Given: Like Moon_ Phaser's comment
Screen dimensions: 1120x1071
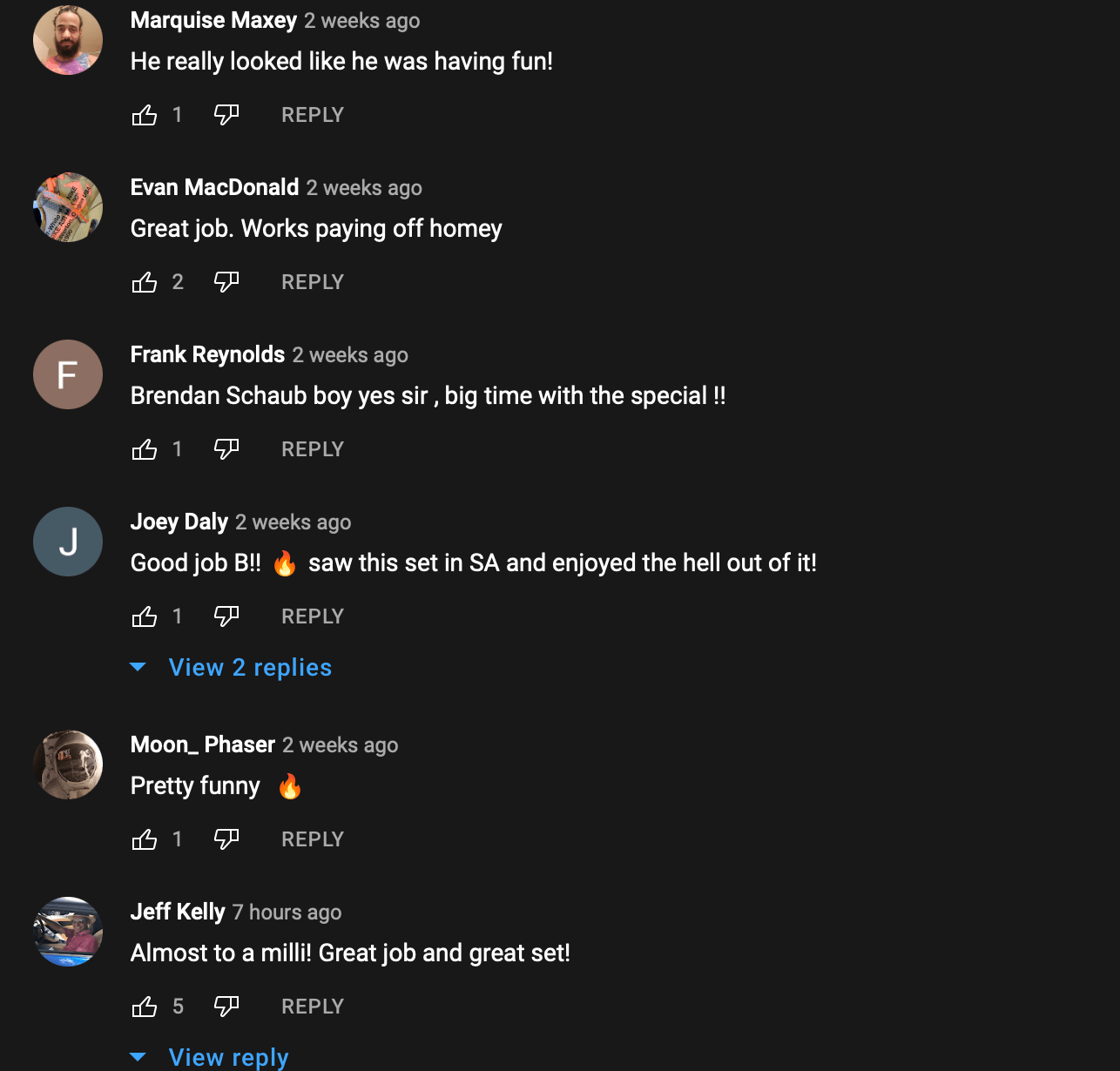Looking at the screenshot, I should (145, 839).
